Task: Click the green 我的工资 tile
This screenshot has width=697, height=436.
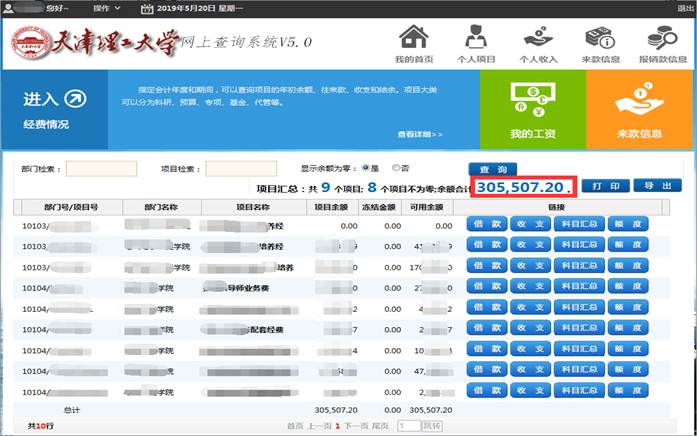Action: pos(532,110)
